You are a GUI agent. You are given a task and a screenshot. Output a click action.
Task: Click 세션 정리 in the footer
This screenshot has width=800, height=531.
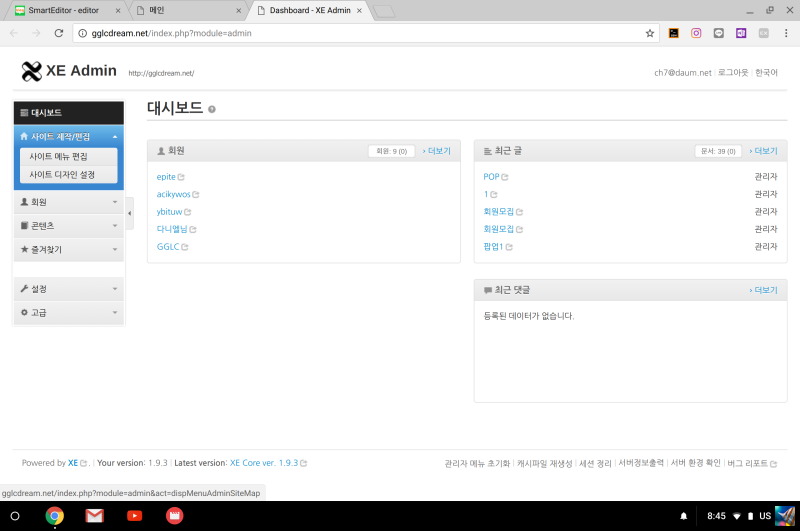coord(595,463)
